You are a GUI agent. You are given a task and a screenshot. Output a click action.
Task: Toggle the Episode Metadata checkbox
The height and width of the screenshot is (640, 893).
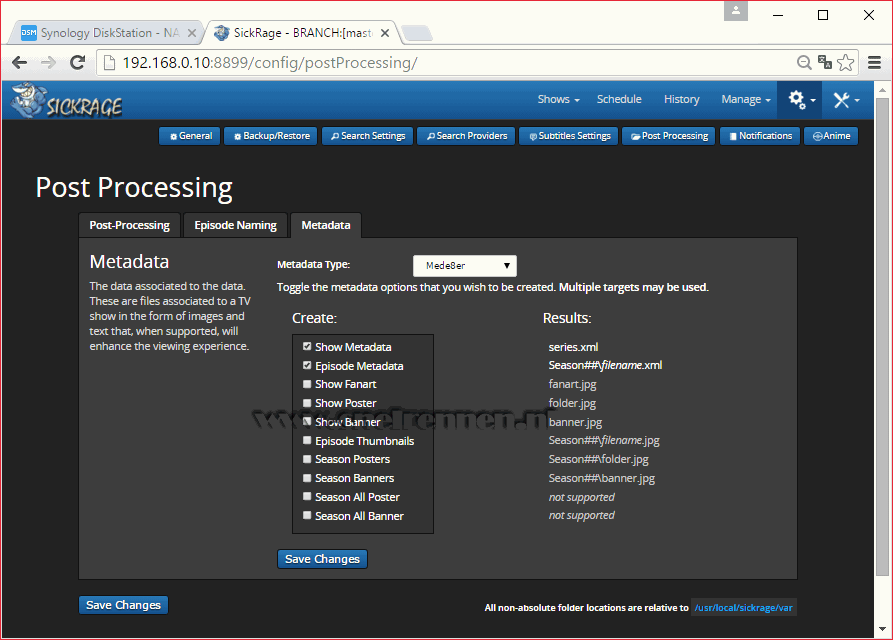[307, 366]
